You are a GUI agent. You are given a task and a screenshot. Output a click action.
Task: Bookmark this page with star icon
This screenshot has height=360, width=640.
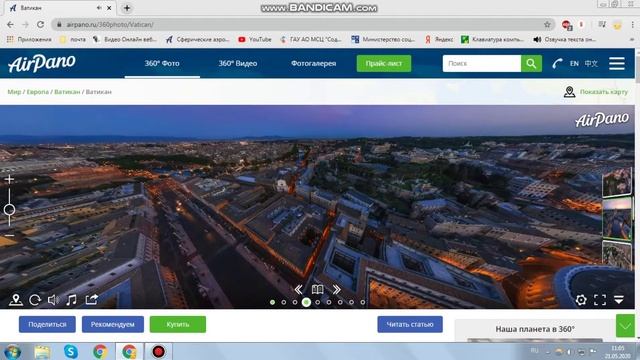coord(547,24)
